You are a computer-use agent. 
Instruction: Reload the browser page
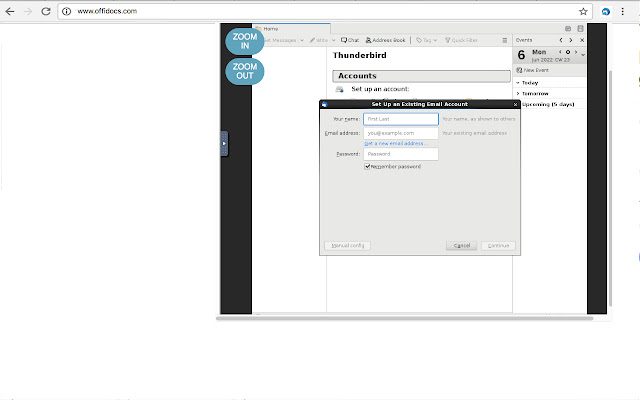click(x=46, y=11)
